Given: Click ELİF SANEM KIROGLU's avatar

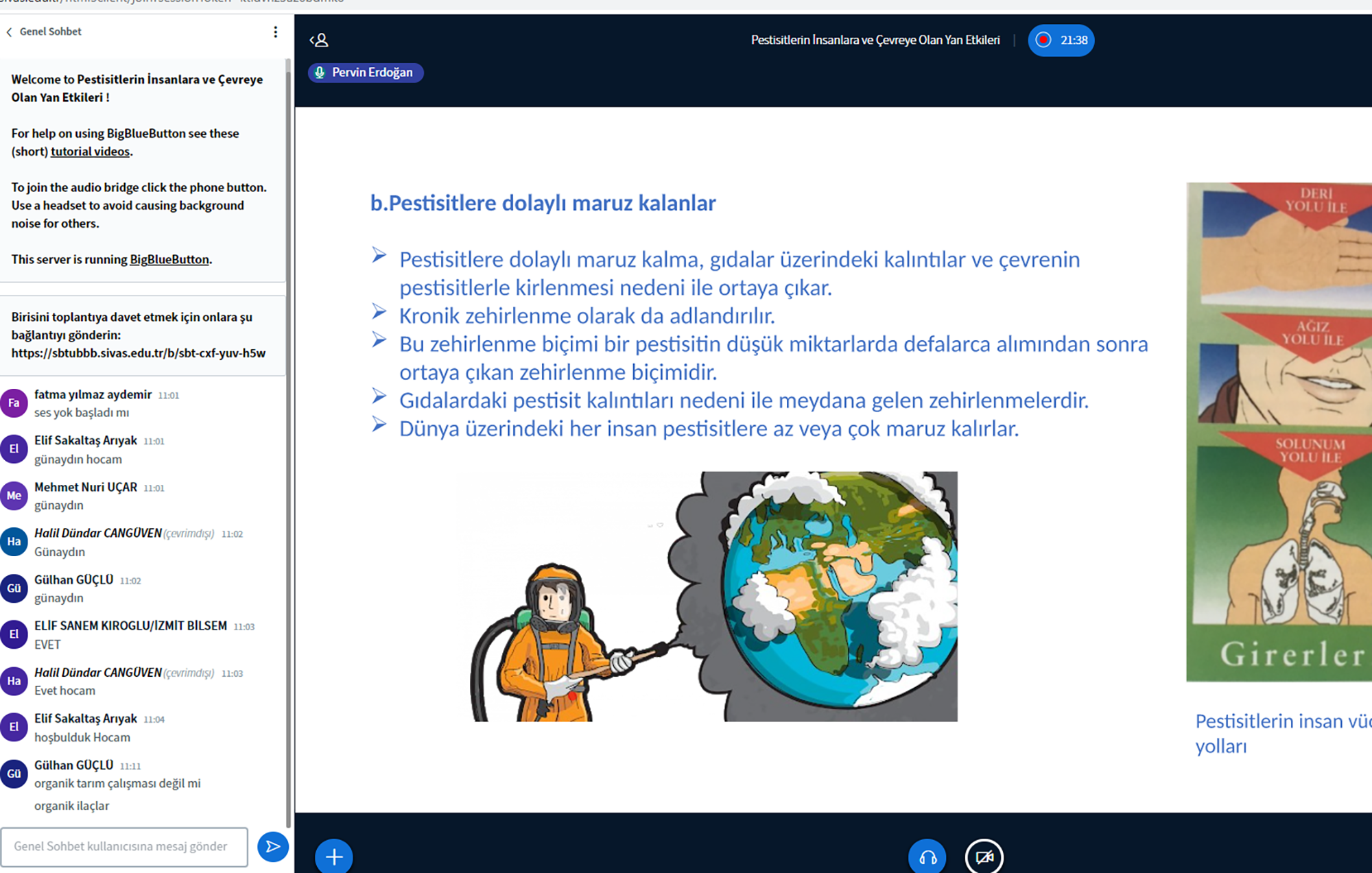Looking at the screenshot, I should click(14, 634).
